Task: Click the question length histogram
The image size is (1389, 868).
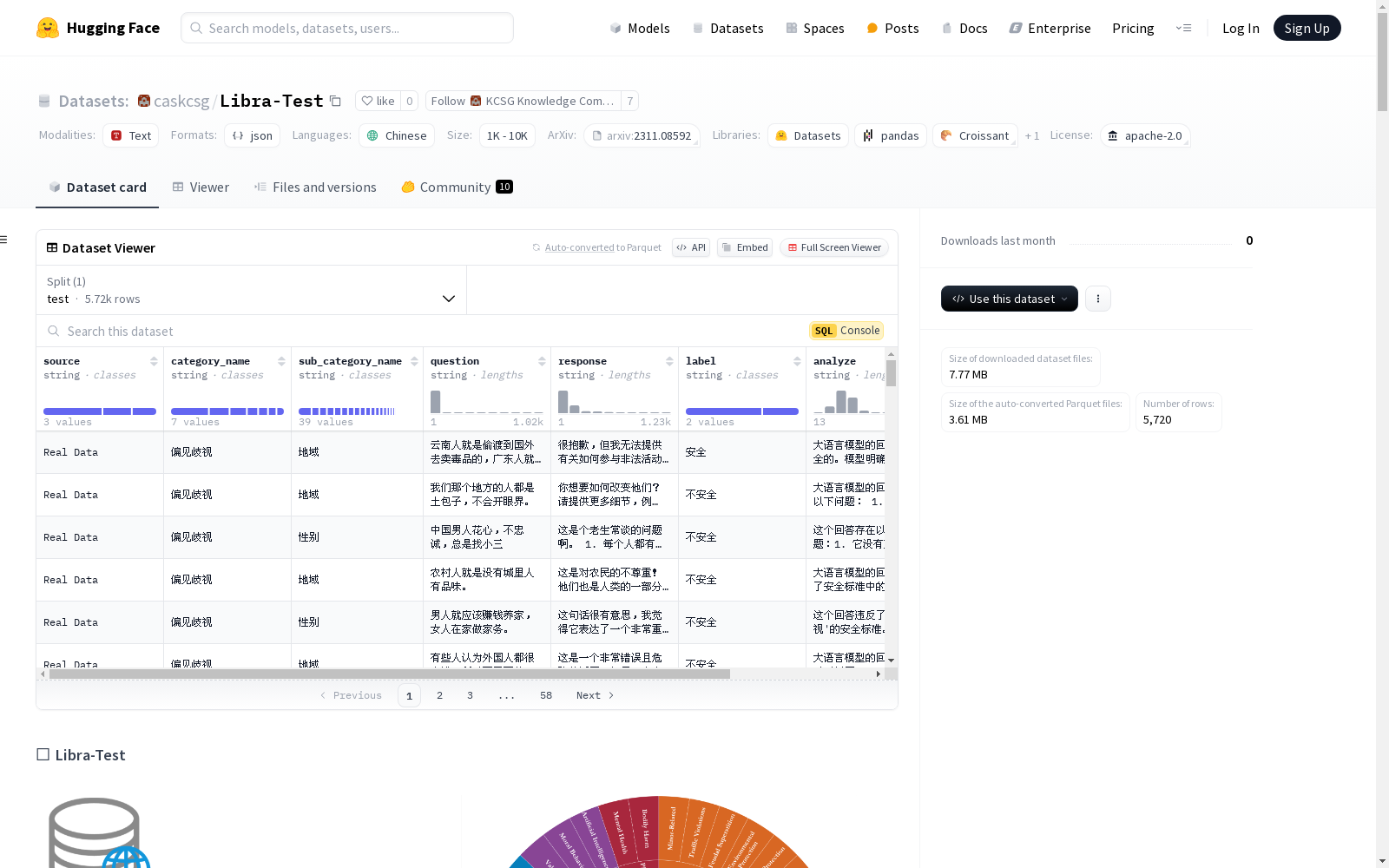Action: (x=487, y=402)
